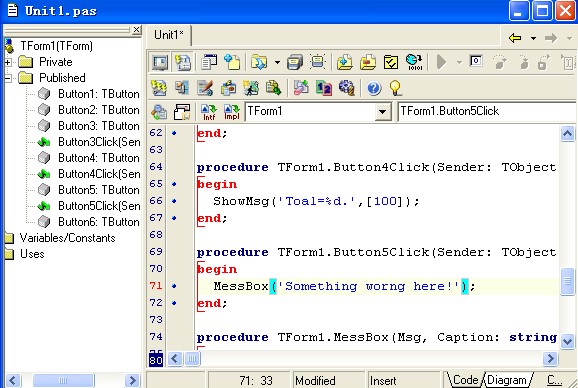Select Button4Click method in the tree
The height and width of the screenshot is (388, 578).
(x=99, y=174)
